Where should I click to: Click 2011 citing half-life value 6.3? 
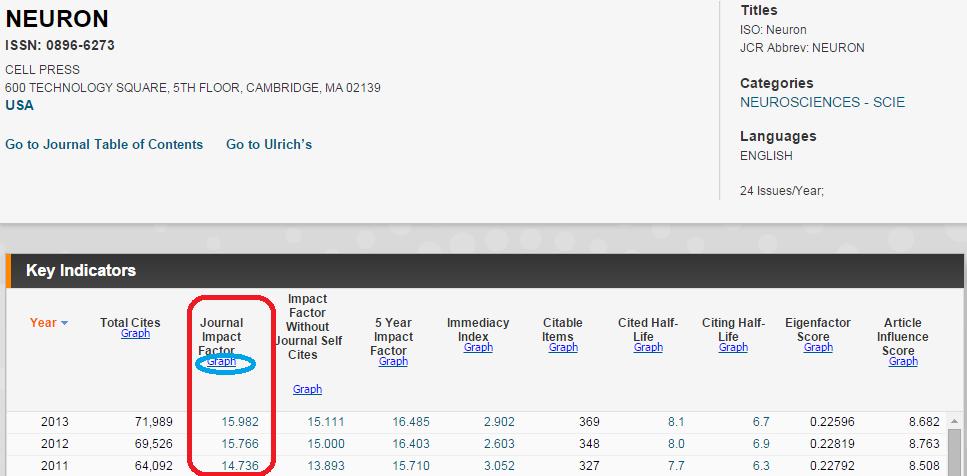tap(761, 466)
